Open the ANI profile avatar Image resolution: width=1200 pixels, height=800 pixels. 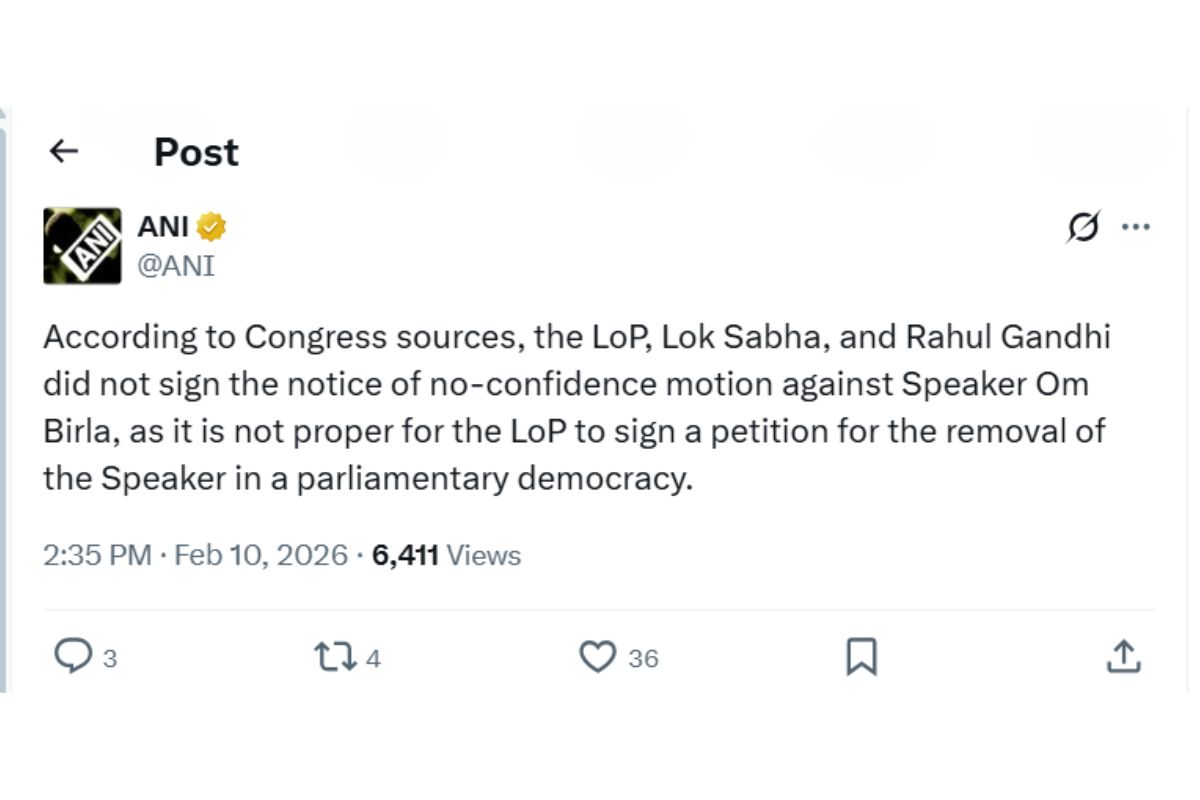(x=82, y=246)
